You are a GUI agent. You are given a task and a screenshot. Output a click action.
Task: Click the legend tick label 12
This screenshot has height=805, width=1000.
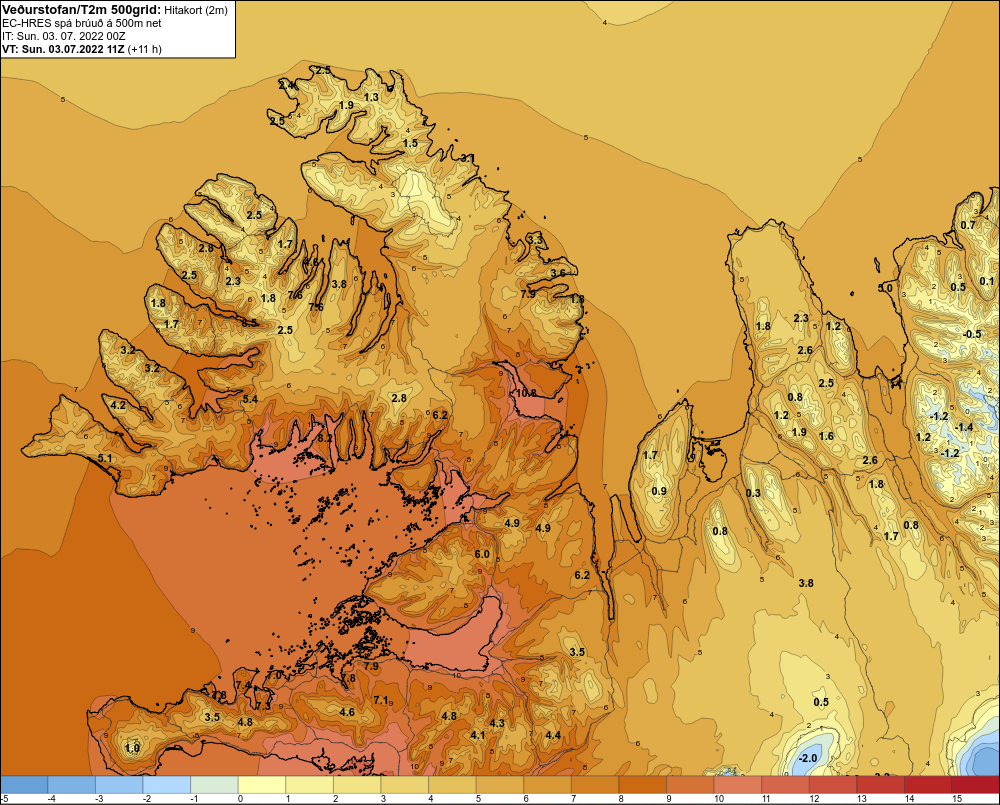[x=814, y=799]
